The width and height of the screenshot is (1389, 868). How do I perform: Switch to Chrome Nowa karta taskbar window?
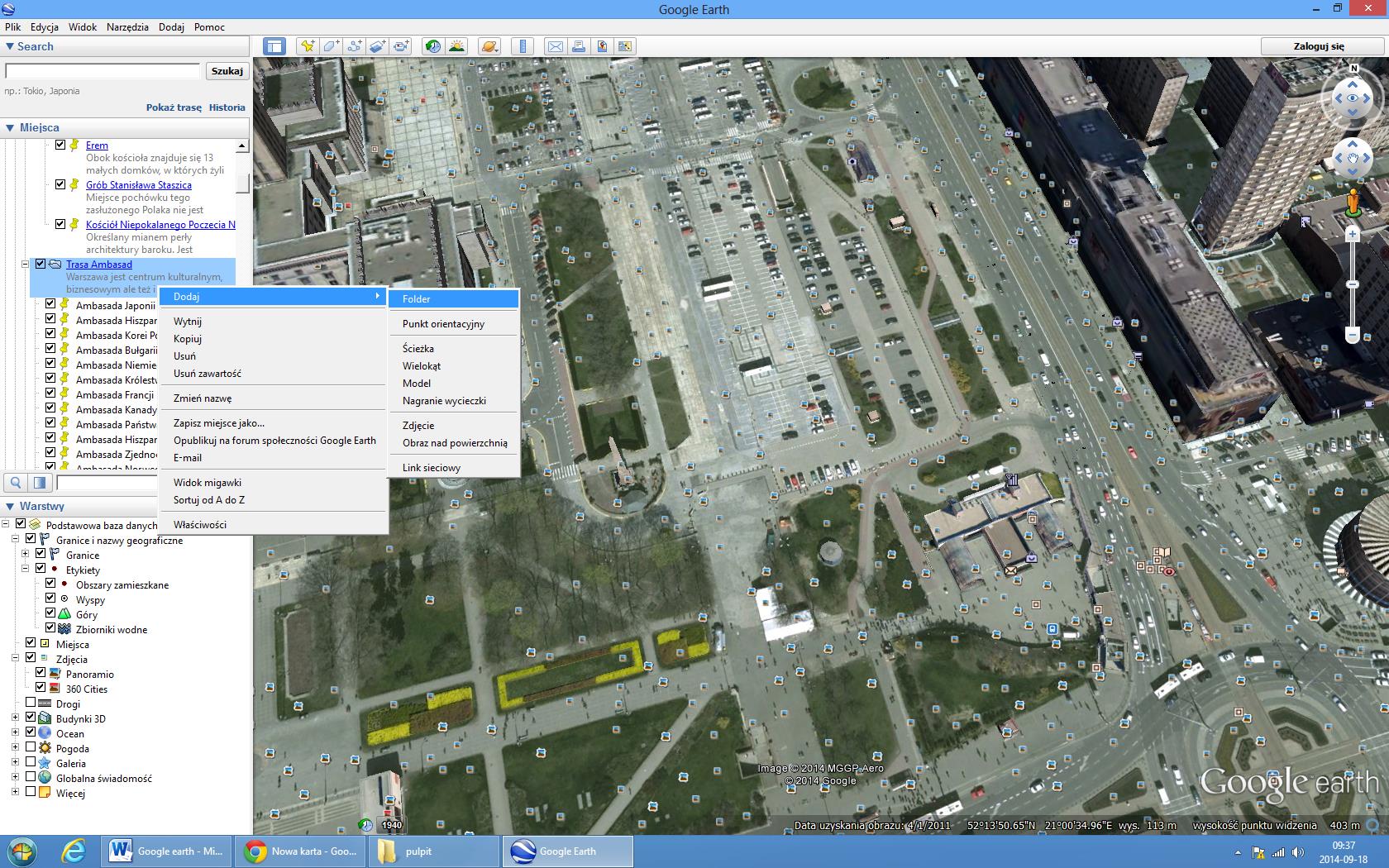(300, 851)
